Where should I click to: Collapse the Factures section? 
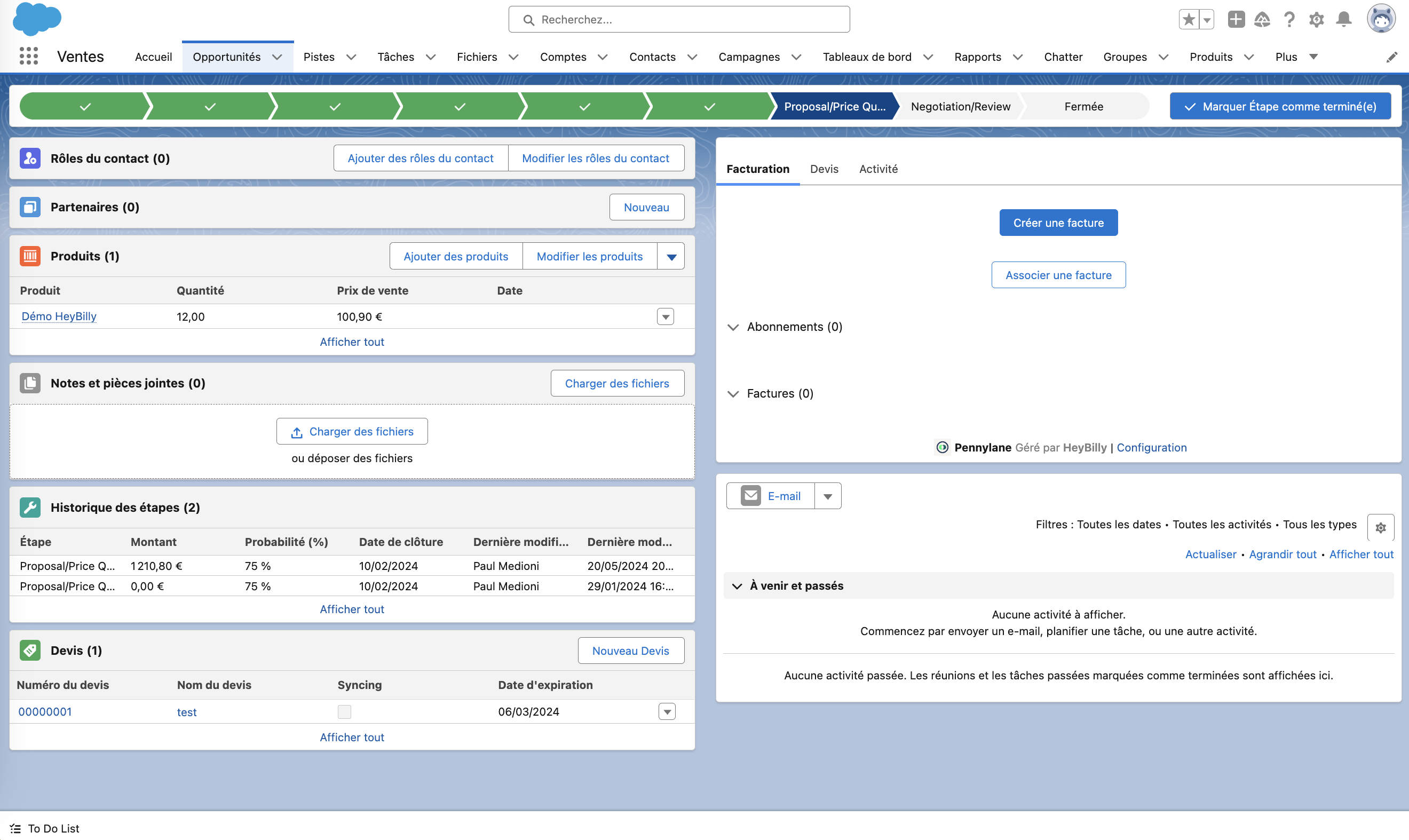(x=733, y=394)
